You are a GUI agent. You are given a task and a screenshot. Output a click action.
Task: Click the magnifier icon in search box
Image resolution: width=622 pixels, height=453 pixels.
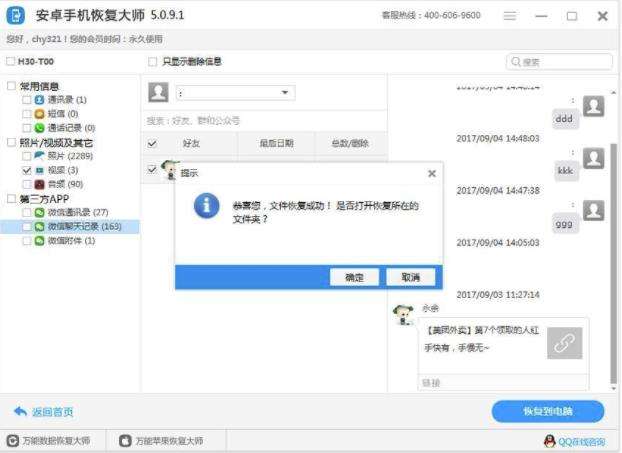(x=516, y=62)
